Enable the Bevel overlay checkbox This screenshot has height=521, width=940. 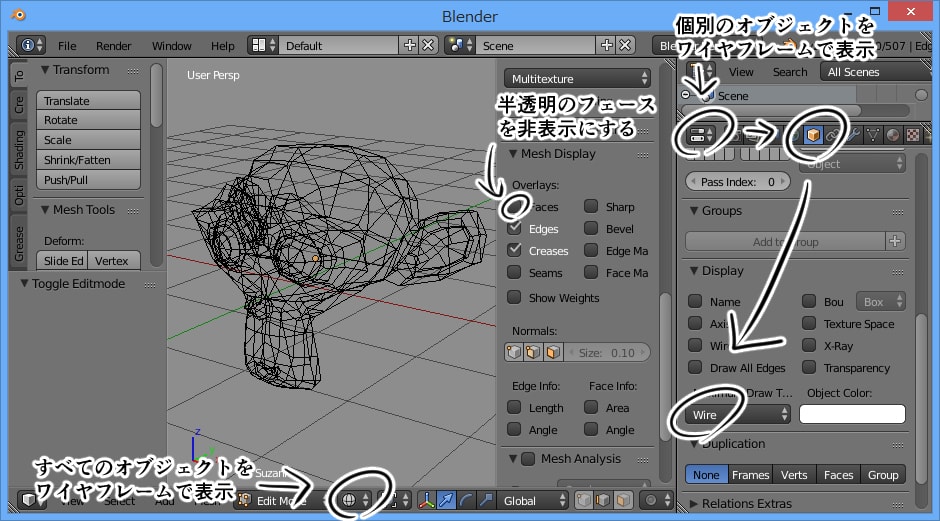click(x=591, y=228)
